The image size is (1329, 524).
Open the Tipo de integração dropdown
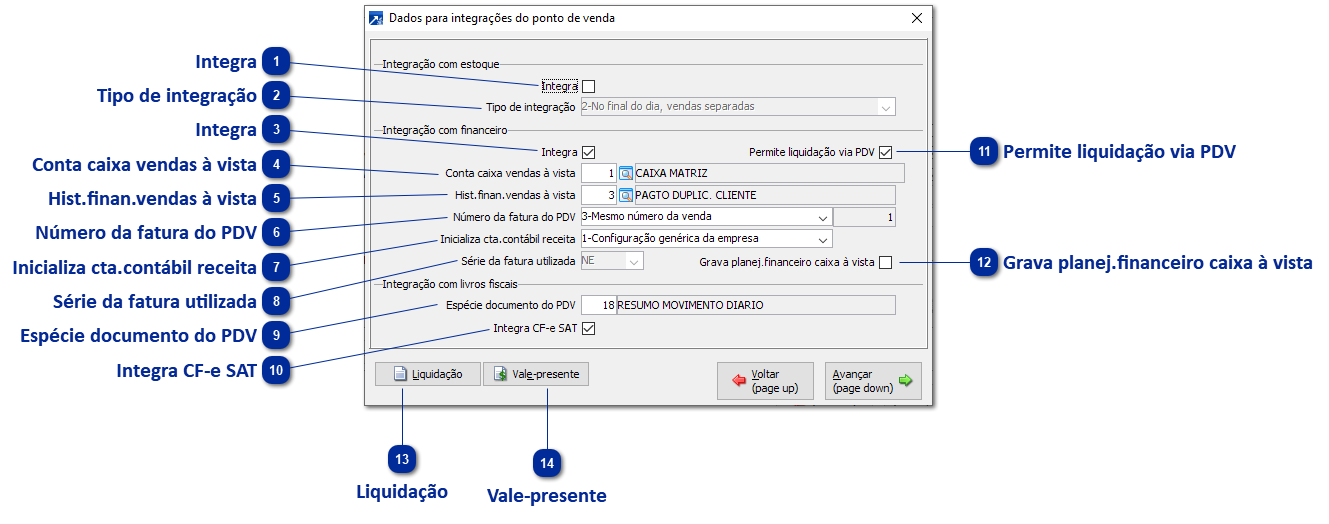[885, 107]
